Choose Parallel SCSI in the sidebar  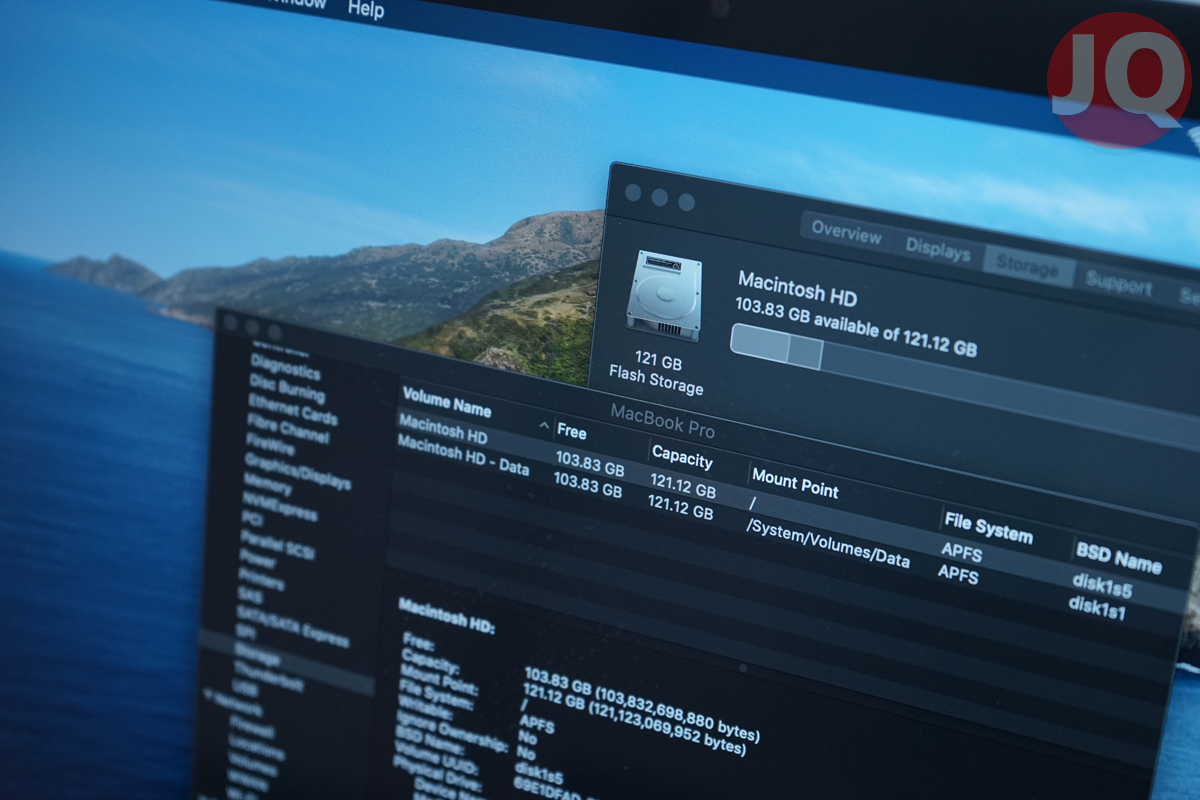click(277, 545)
